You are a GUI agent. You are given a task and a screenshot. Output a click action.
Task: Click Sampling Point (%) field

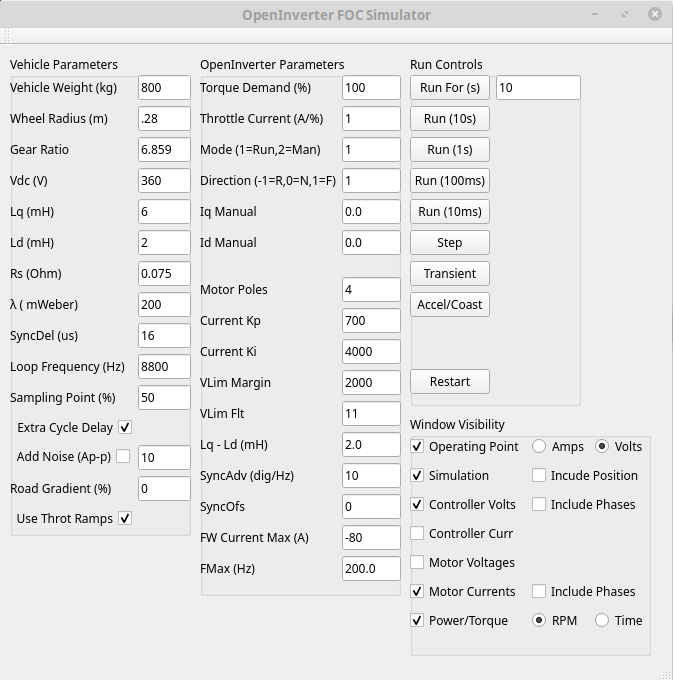pos(164,398)
